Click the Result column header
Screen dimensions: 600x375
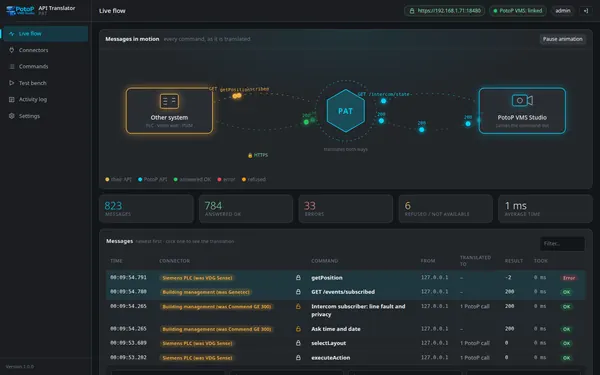[x=514, y=261]
